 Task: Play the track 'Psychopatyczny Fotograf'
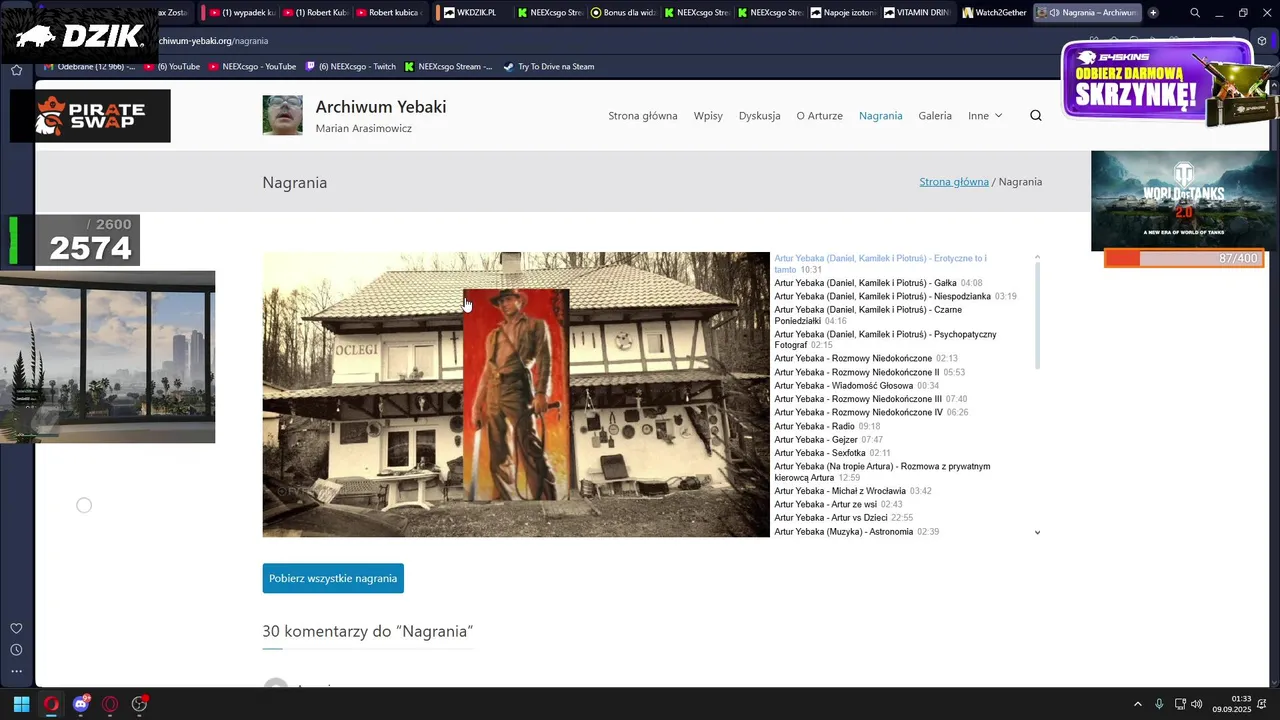pyautogui.click(x=885, y=339)
